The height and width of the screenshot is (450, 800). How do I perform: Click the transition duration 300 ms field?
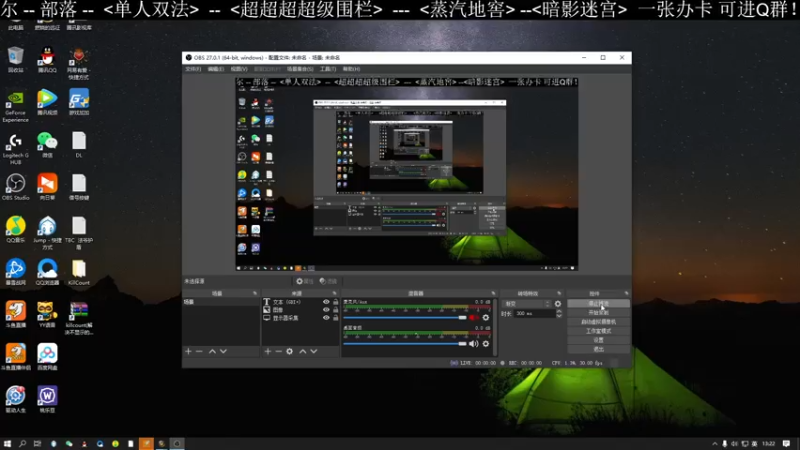(x=534, y=313)
